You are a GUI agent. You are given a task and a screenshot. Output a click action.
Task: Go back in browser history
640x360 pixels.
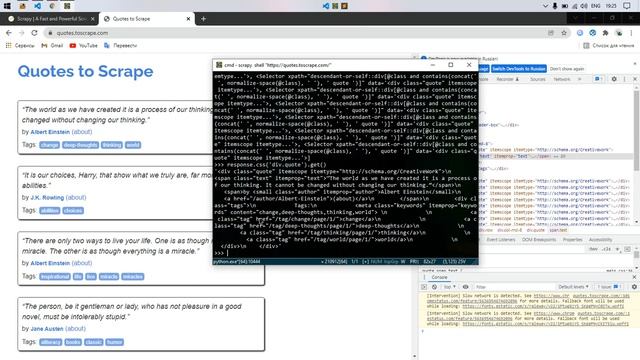point(9,33)
